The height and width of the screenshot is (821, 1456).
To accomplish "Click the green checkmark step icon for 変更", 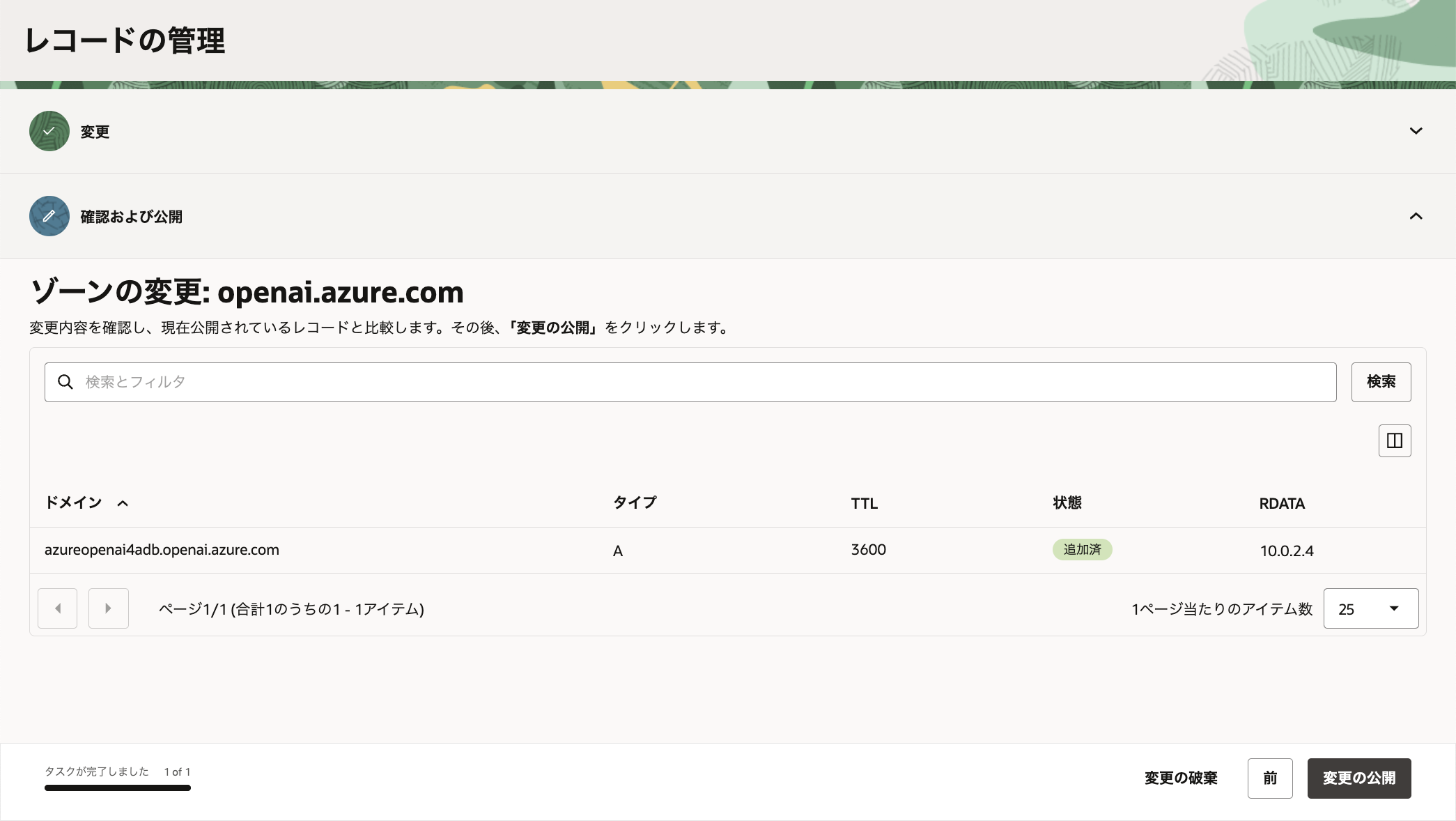I will [x=49, y=131].
